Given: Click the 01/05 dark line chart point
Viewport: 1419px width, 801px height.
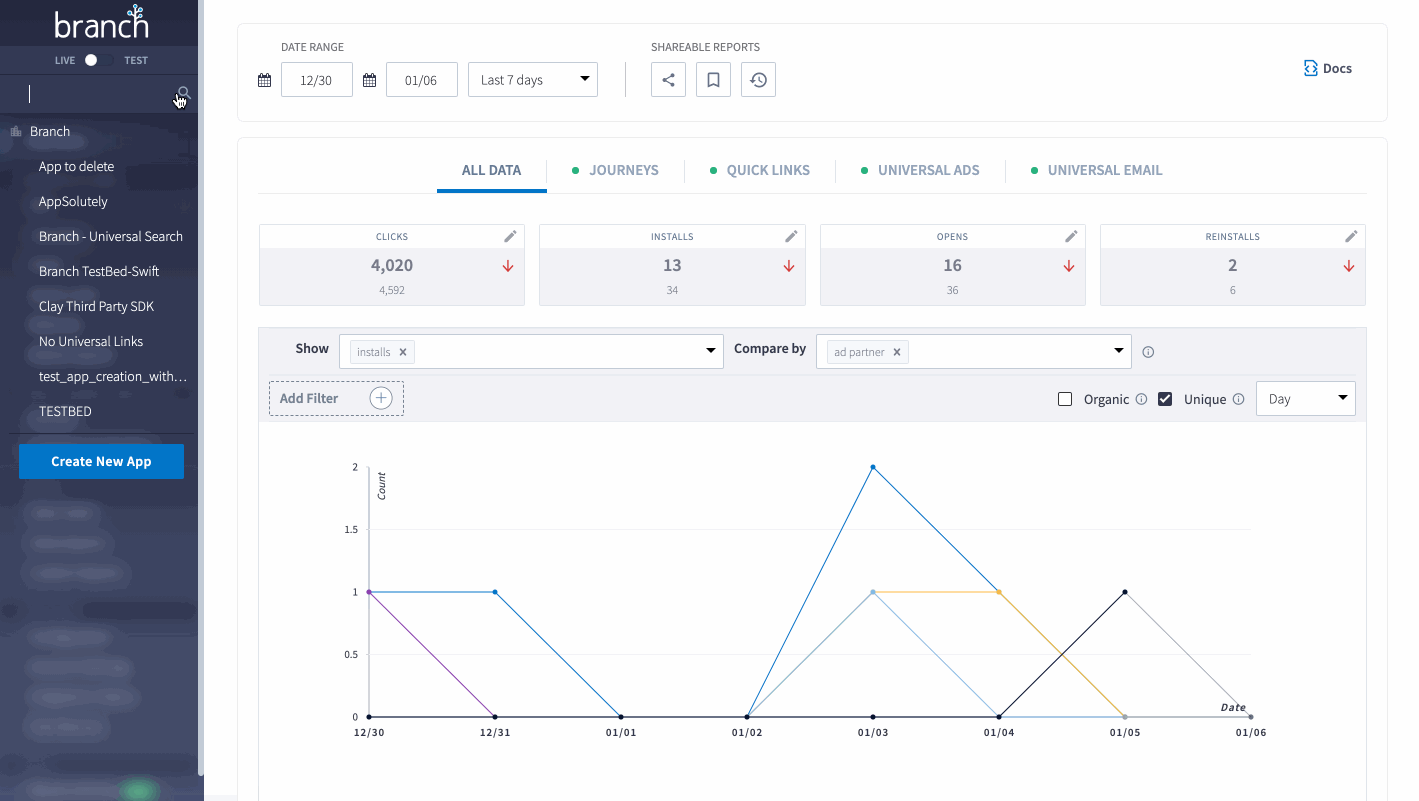Looking at the screenshot, I should (1125, 592).
